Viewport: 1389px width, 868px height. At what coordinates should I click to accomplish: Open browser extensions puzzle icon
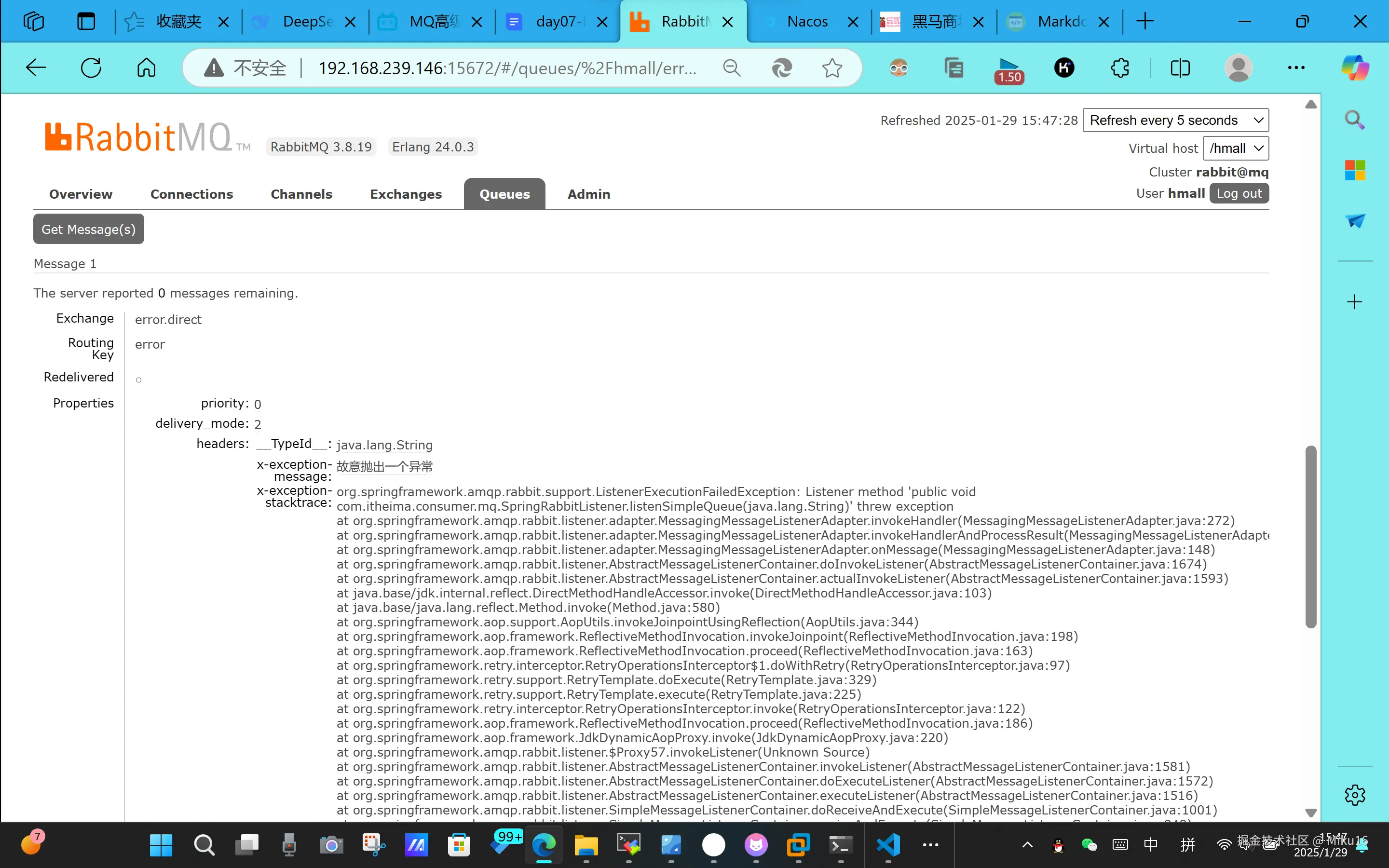tap(1119, 68)
